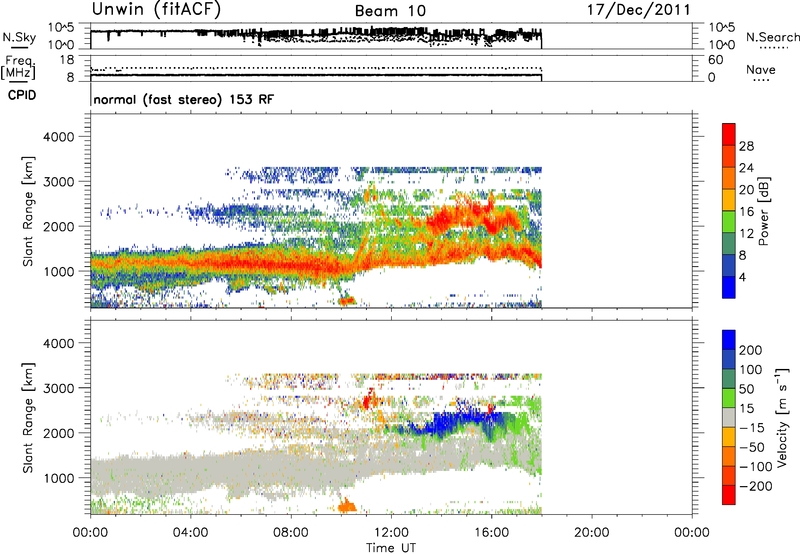
Task: Pick the yellow 16–20 dB Power color segment
Action: (729, 200)
